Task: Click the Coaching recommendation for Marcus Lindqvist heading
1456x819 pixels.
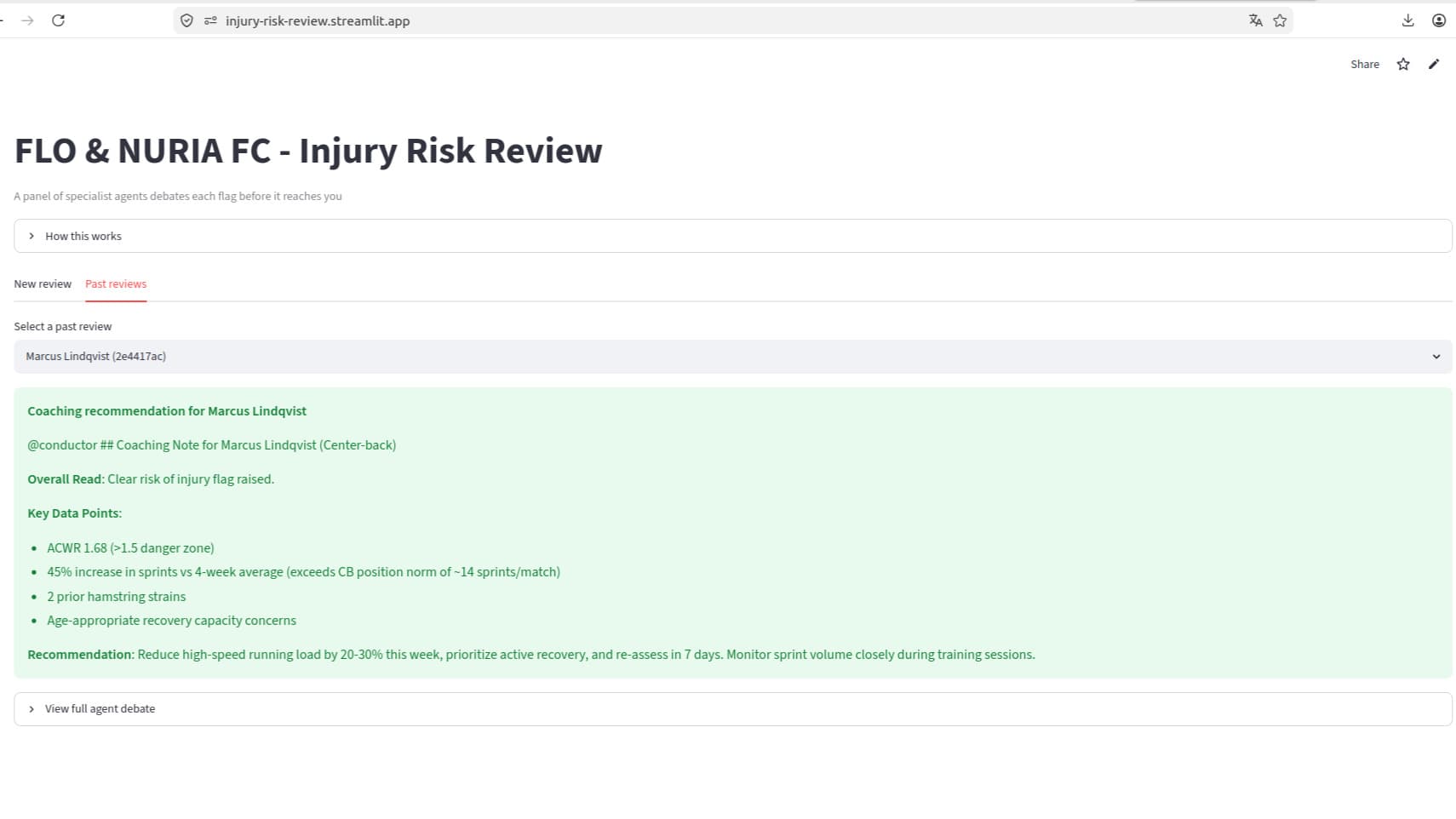Action: tap(167, 411)
